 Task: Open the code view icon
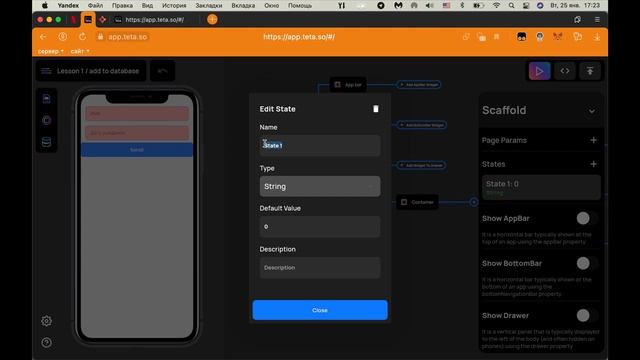tap(565, 71)
